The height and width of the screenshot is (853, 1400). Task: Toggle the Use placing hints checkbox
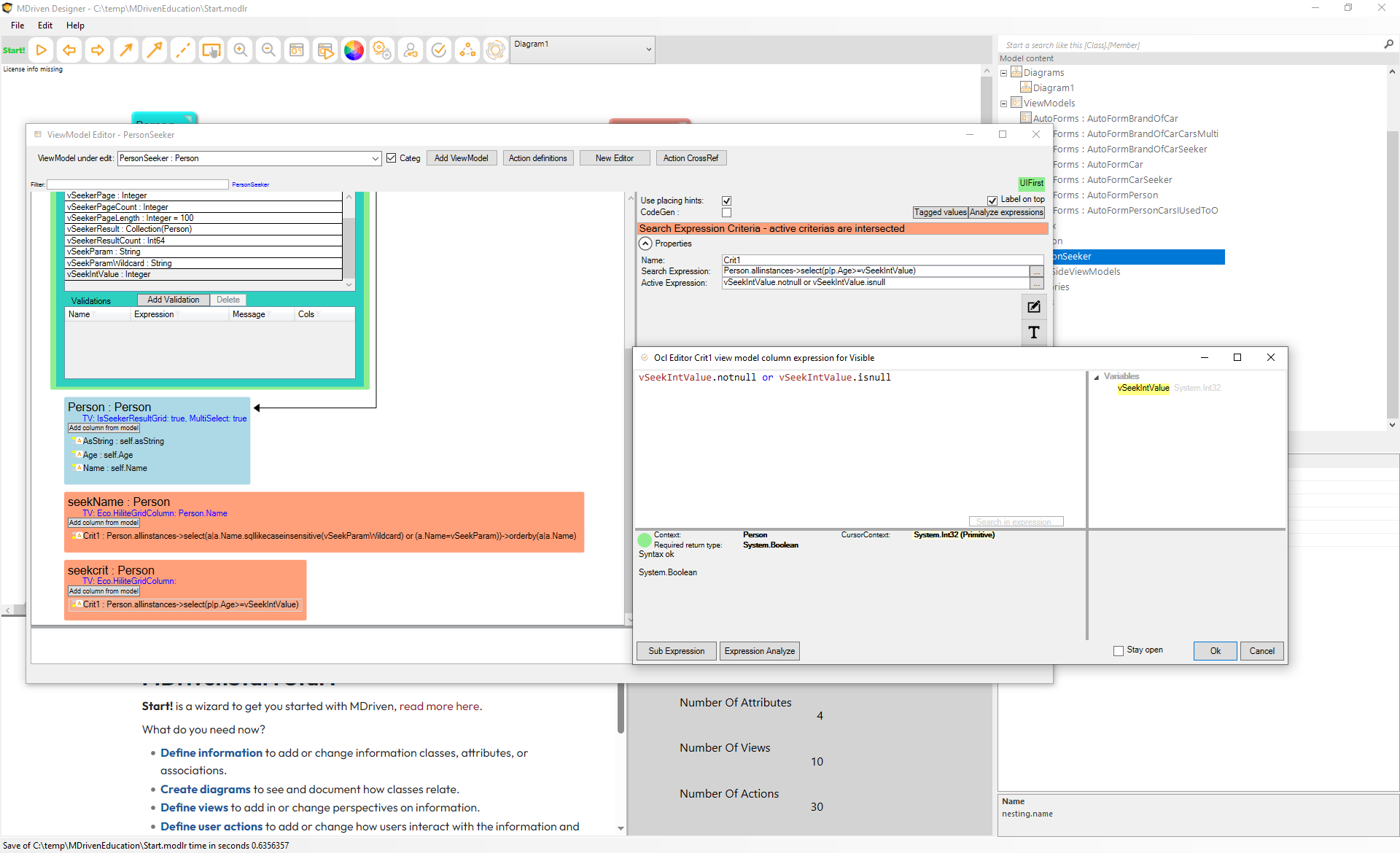coord(726,200)
